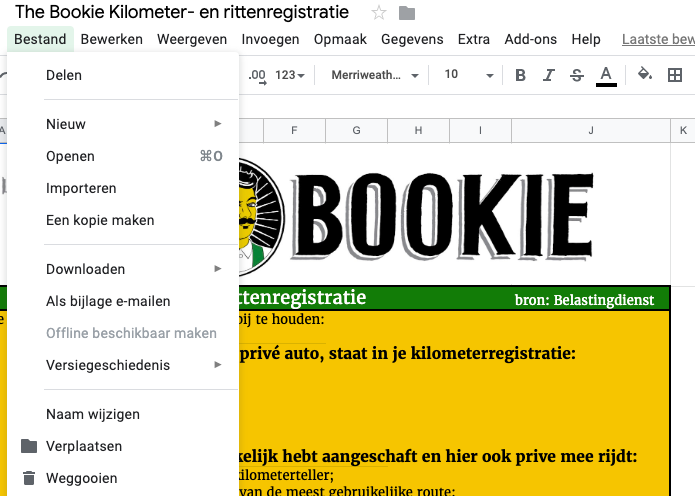
Task: Open the text color picker
Action: point(606,75)
